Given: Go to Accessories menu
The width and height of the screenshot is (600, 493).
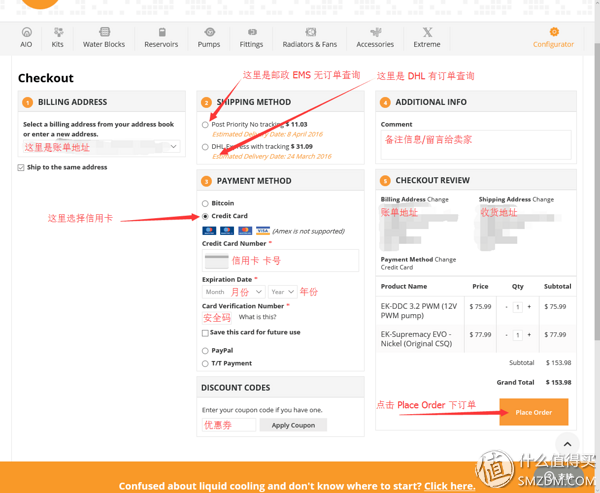Looking at the screenshot, I should point(375,44).
